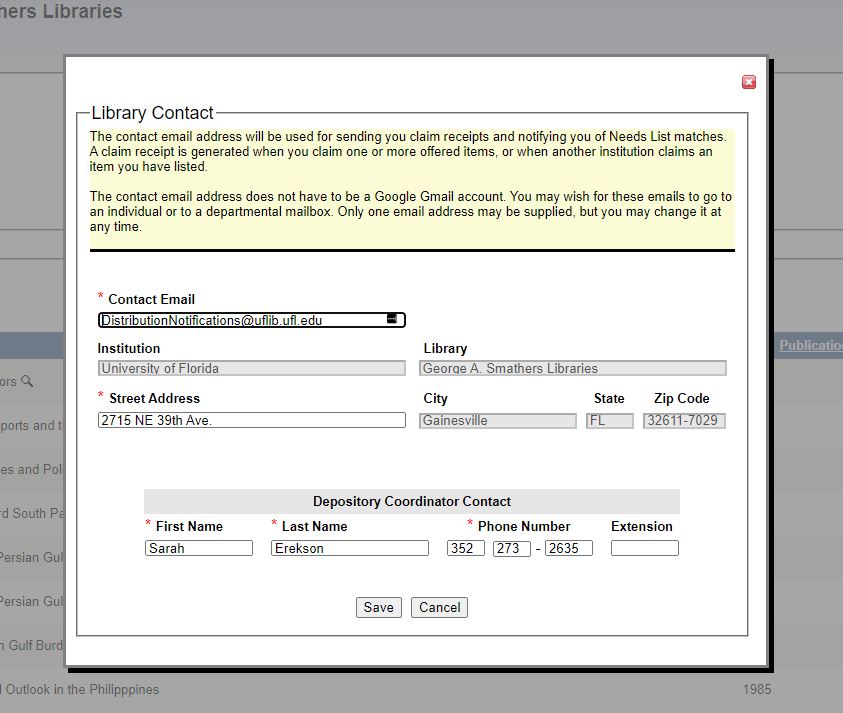Click the Library Contact legend title
843x713 pixels.
pyautogui.click(x=153, y=113)
